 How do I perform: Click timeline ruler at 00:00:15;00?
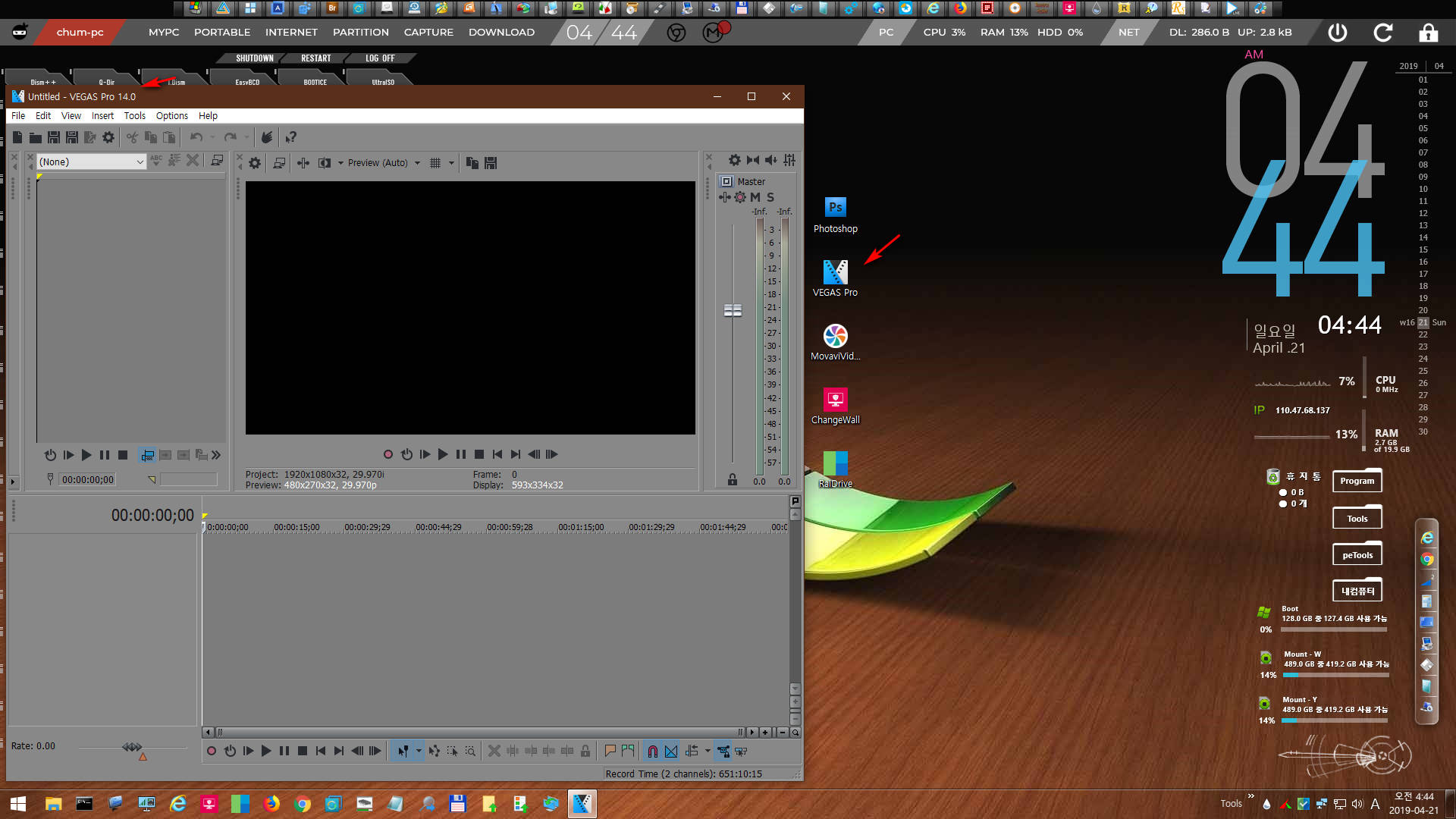pos(297,527)
